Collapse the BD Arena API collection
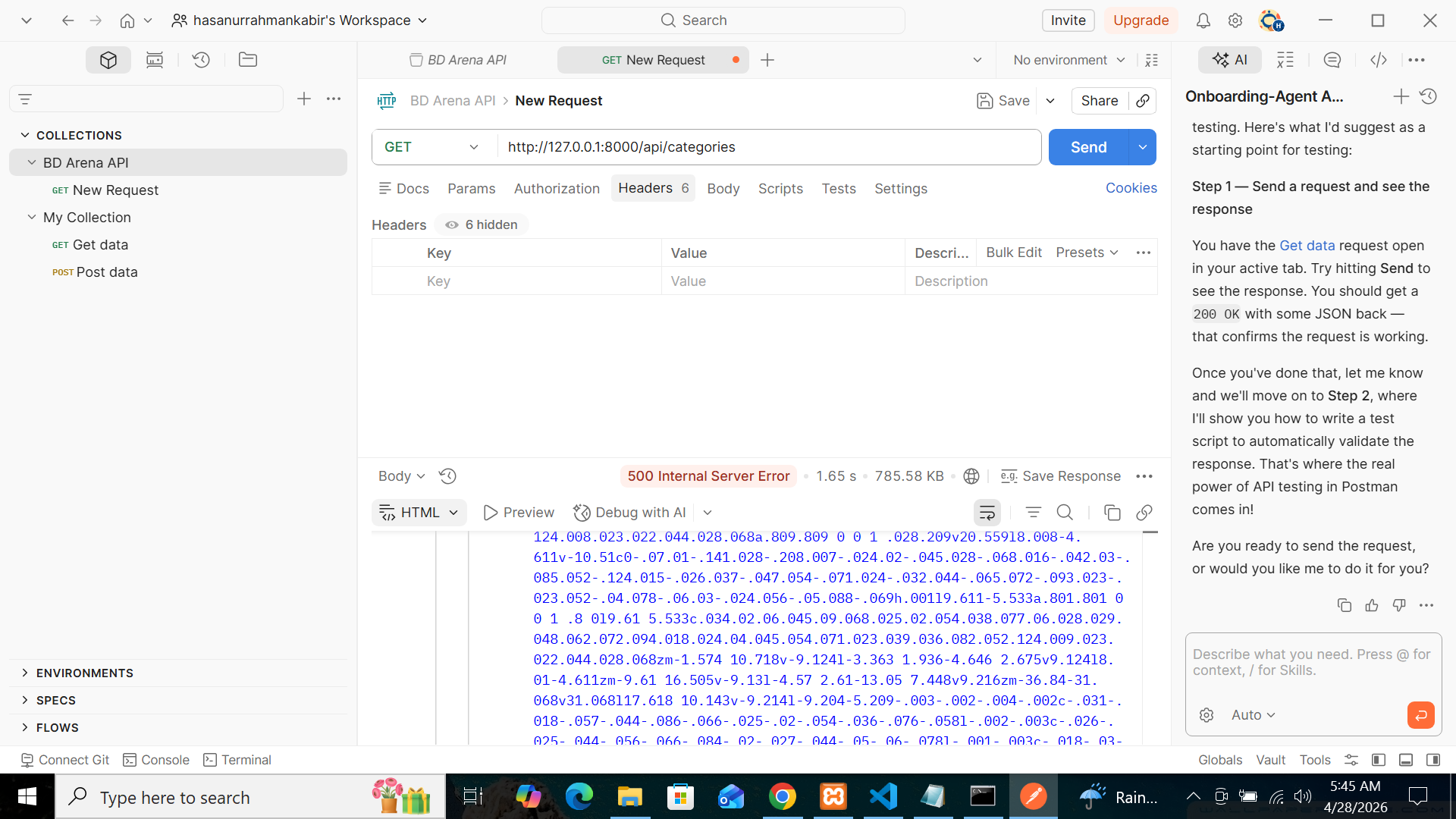This screenshot has height=819, width=1456. tap(32, 162)
